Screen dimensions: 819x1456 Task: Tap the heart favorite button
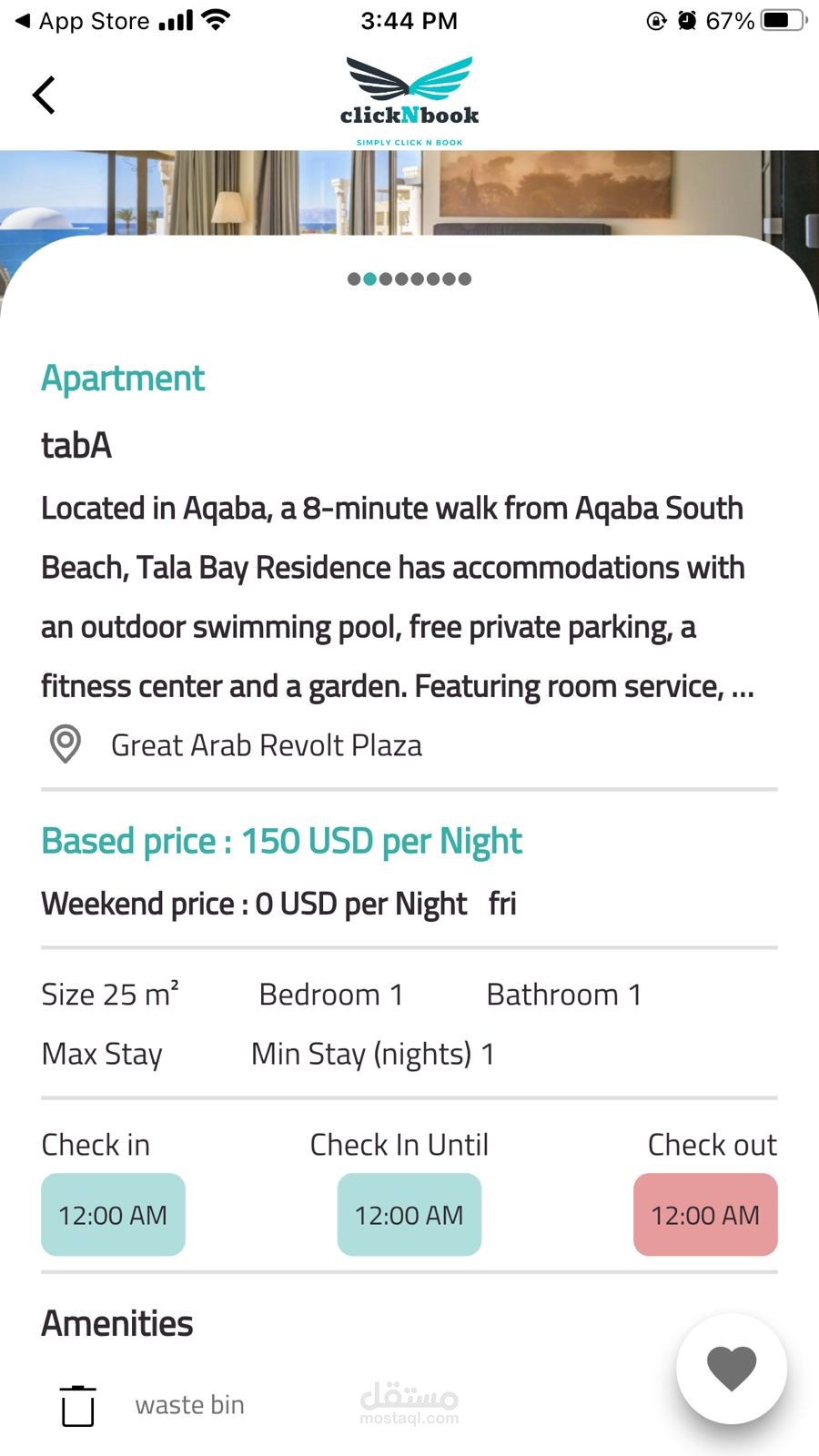pos(732,1368)
